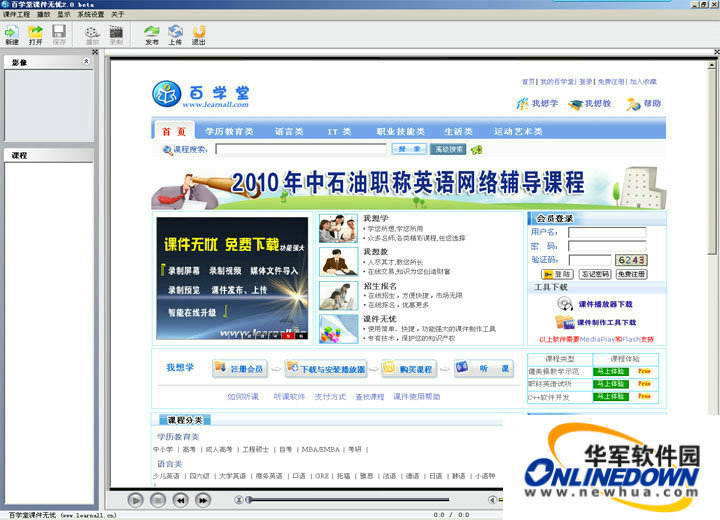Screen dimensions: 720x520
Task: Click the 课件无忧 免费下载 promo image
Action: [x=232, y=279]
